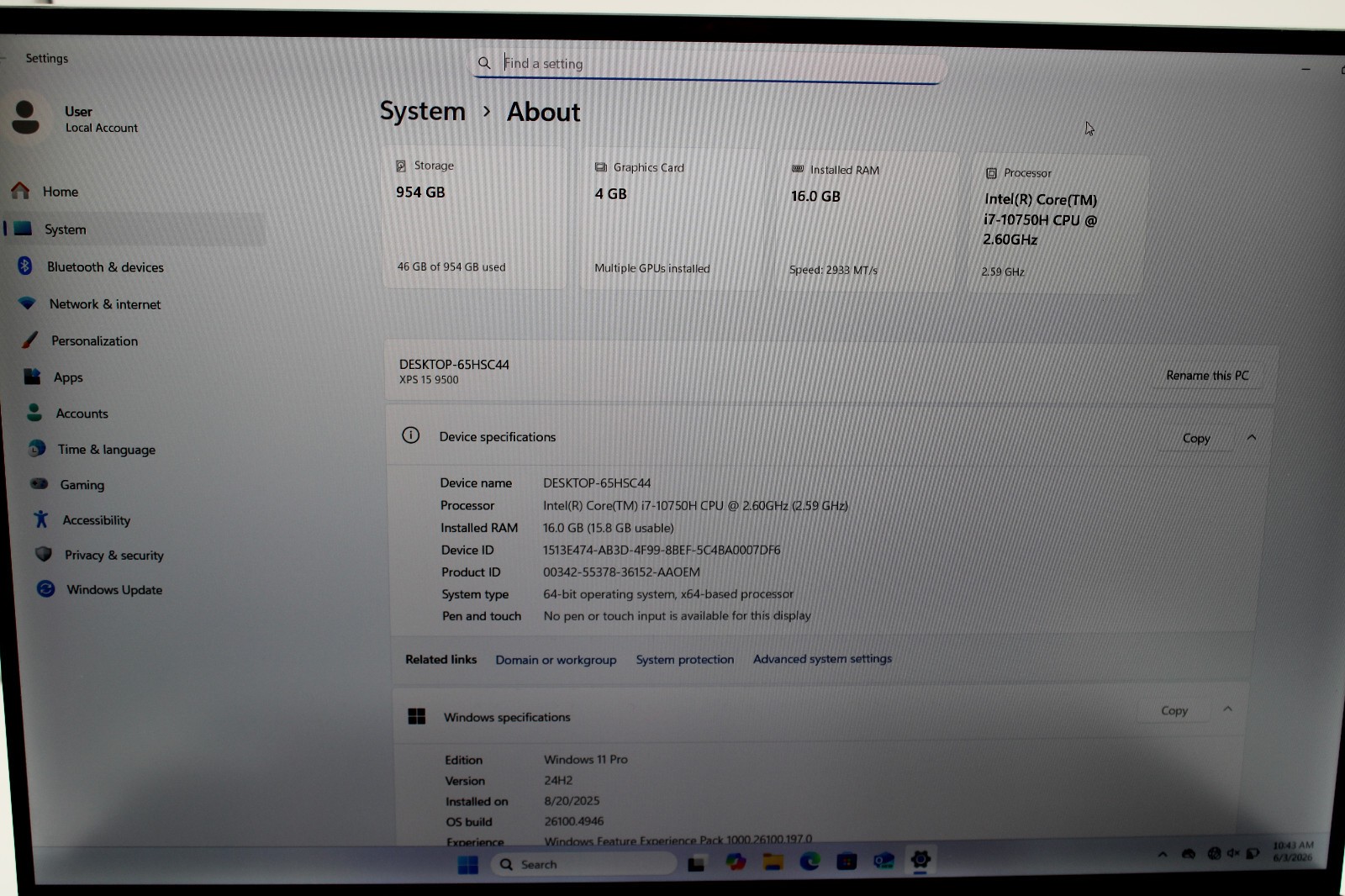Screen dimensions: 1345x896
Task: Click the Rename this PC button
Action: [x=1207, y=376]
